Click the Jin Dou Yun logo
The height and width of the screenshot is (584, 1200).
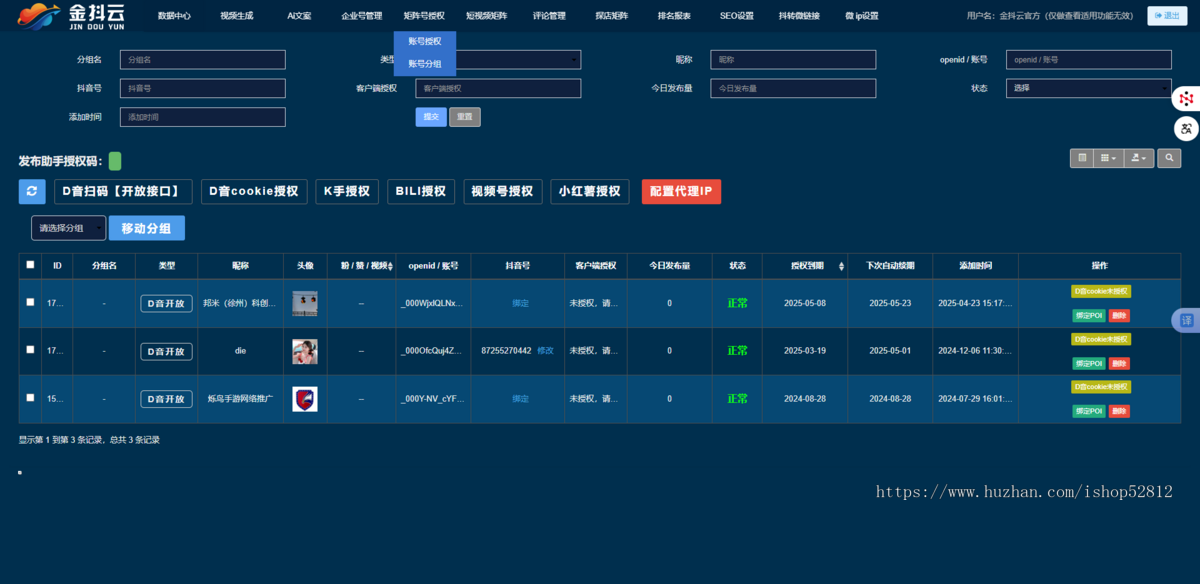[71, 16]
